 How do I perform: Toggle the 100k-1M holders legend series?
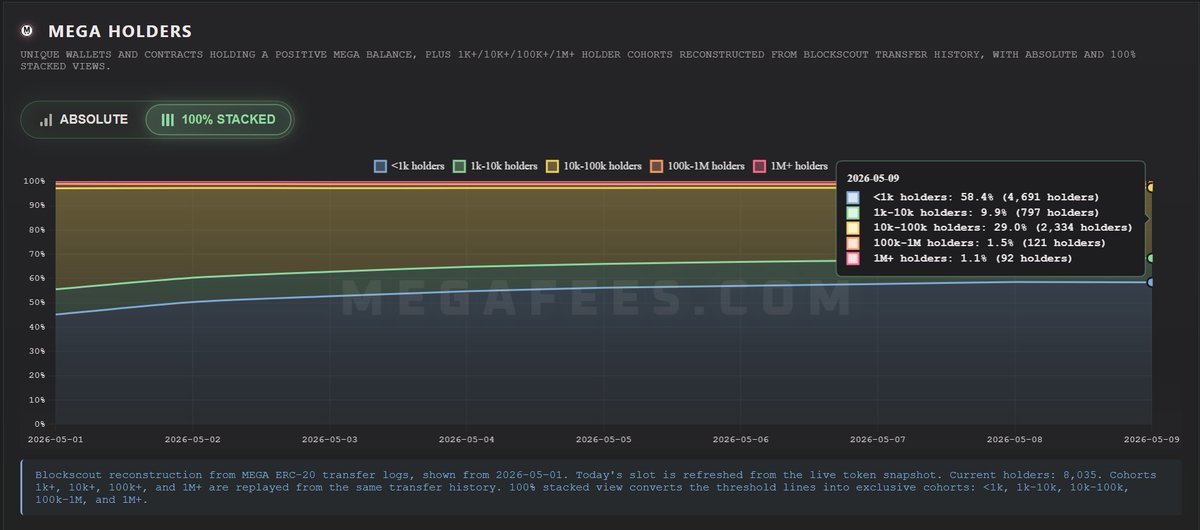[697, 166]
